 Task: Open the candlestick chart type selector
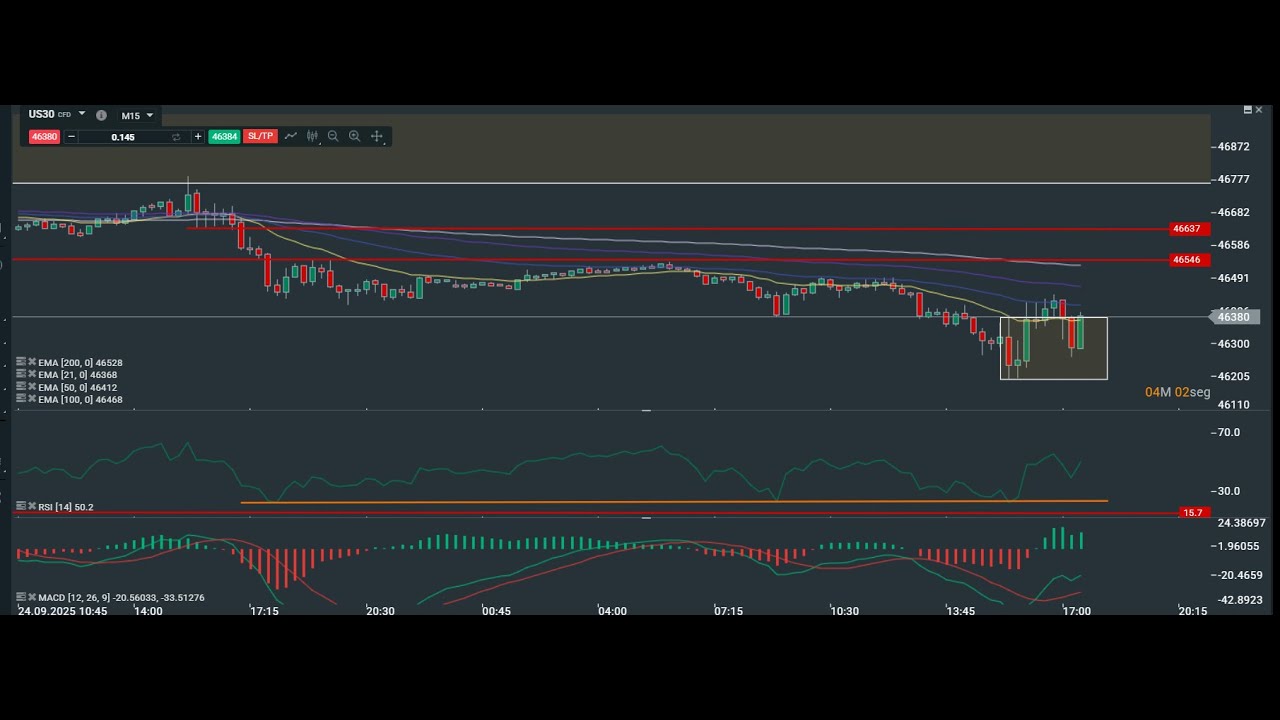coord(312,137)
